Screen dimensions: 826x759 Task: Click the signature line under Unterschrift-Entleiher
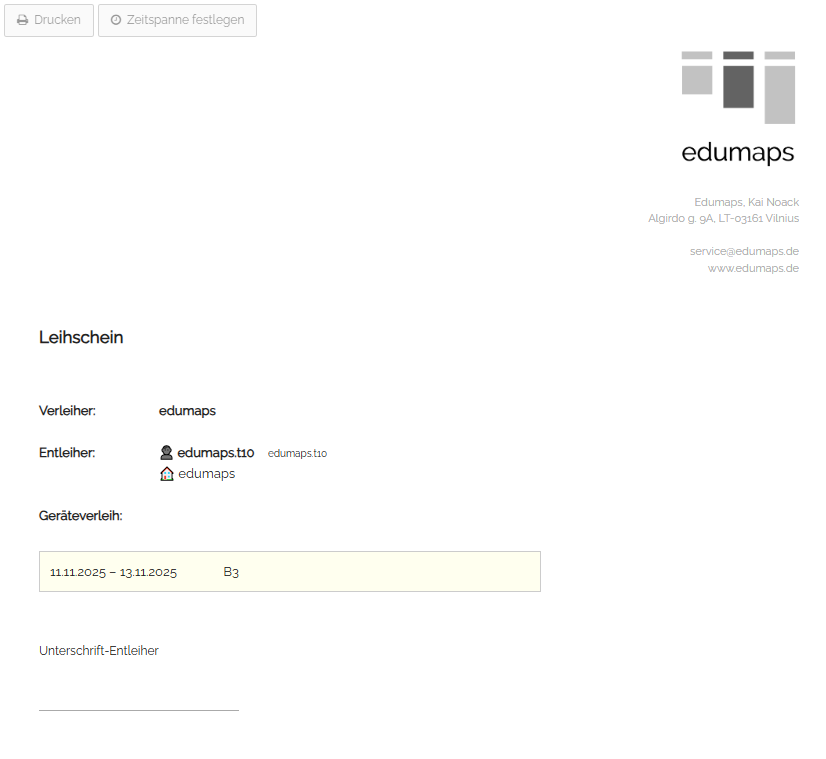tap(139, 710)
